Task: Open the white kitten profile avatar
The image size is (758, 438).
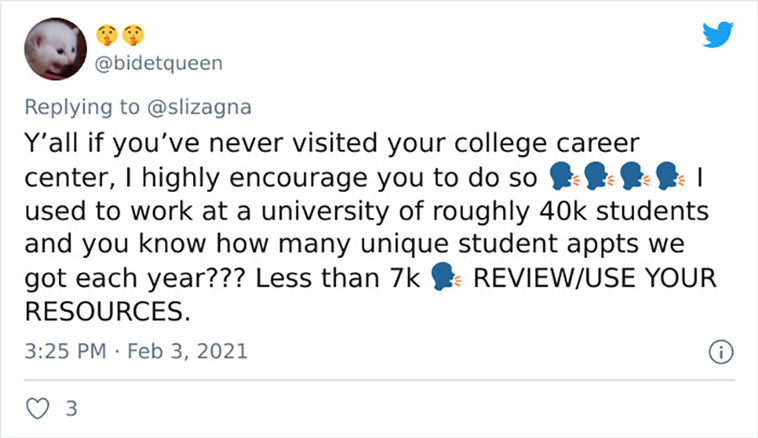Action: (56, 49)
